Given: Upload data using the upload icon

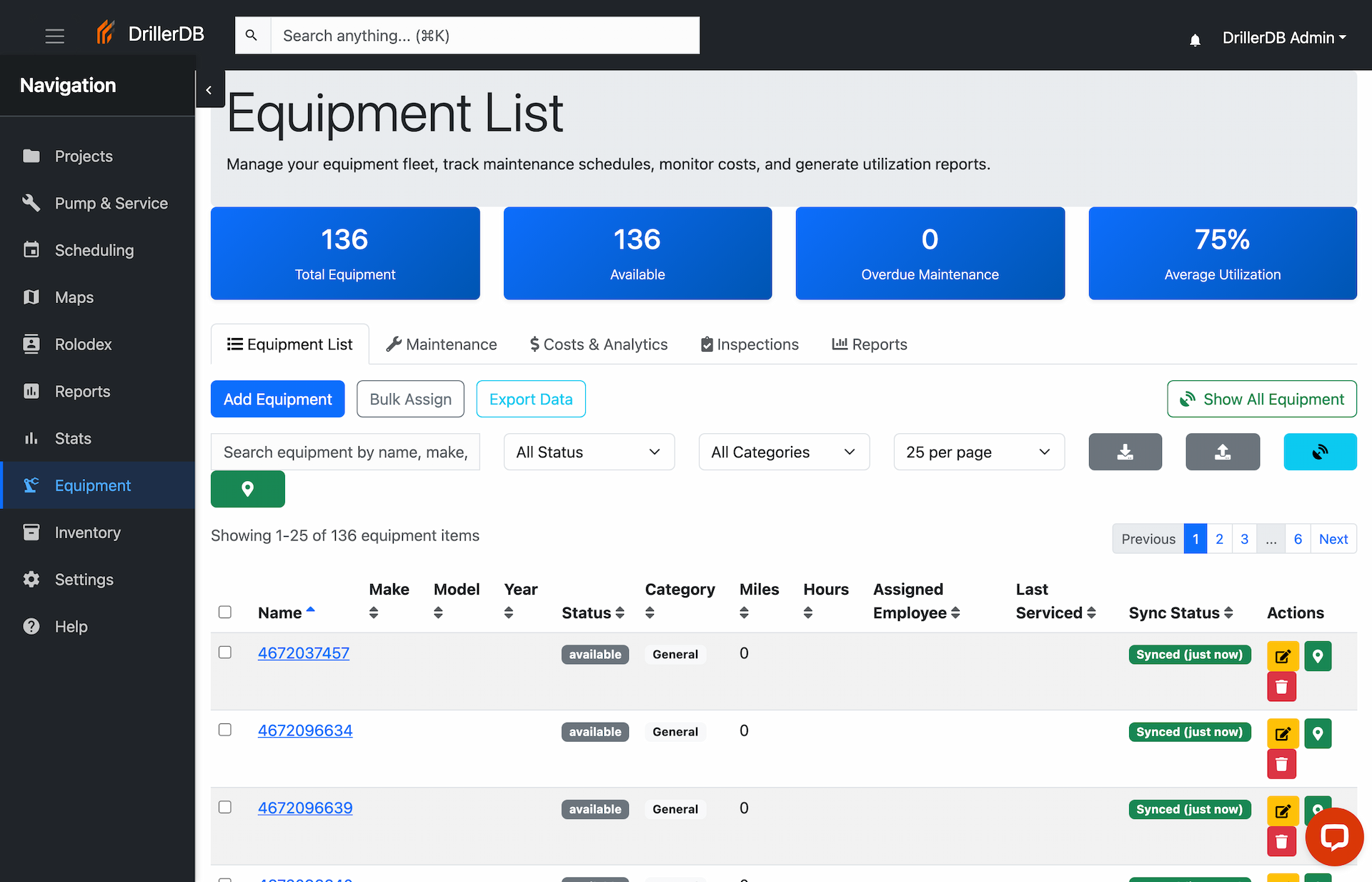Looking at the screenshot, I should 1222,452.
